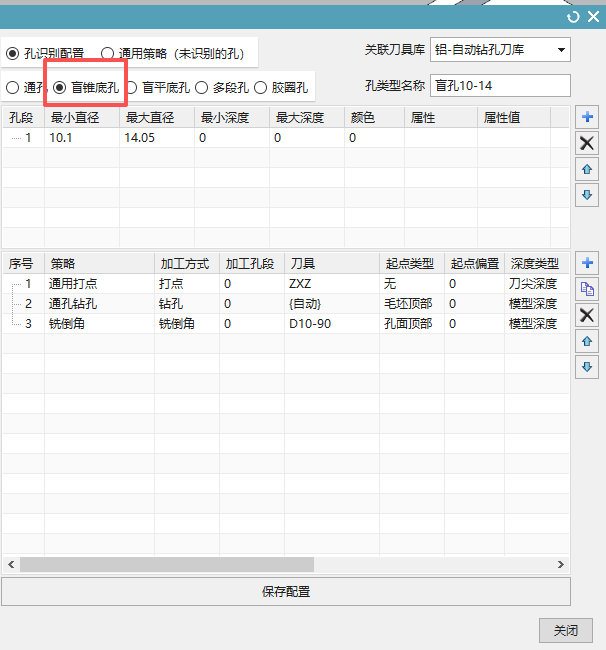Add a strategy with the lower plus icon

click(x=587, y=263)
